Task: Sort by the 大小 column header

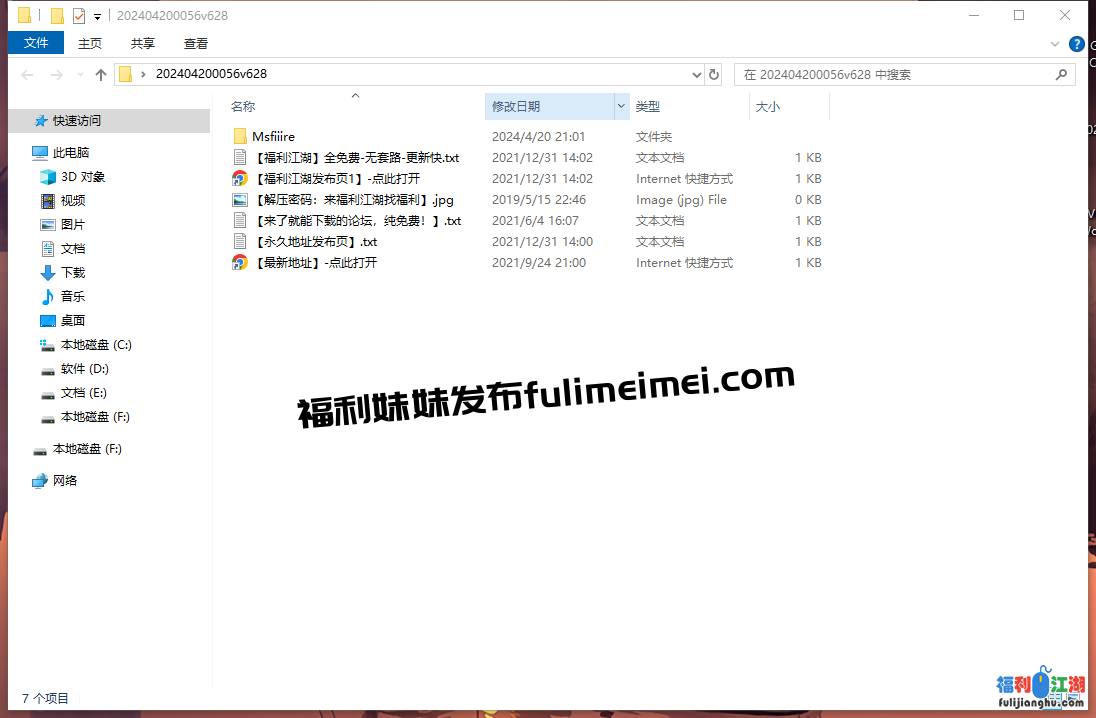Action: [x=767, y=106]
